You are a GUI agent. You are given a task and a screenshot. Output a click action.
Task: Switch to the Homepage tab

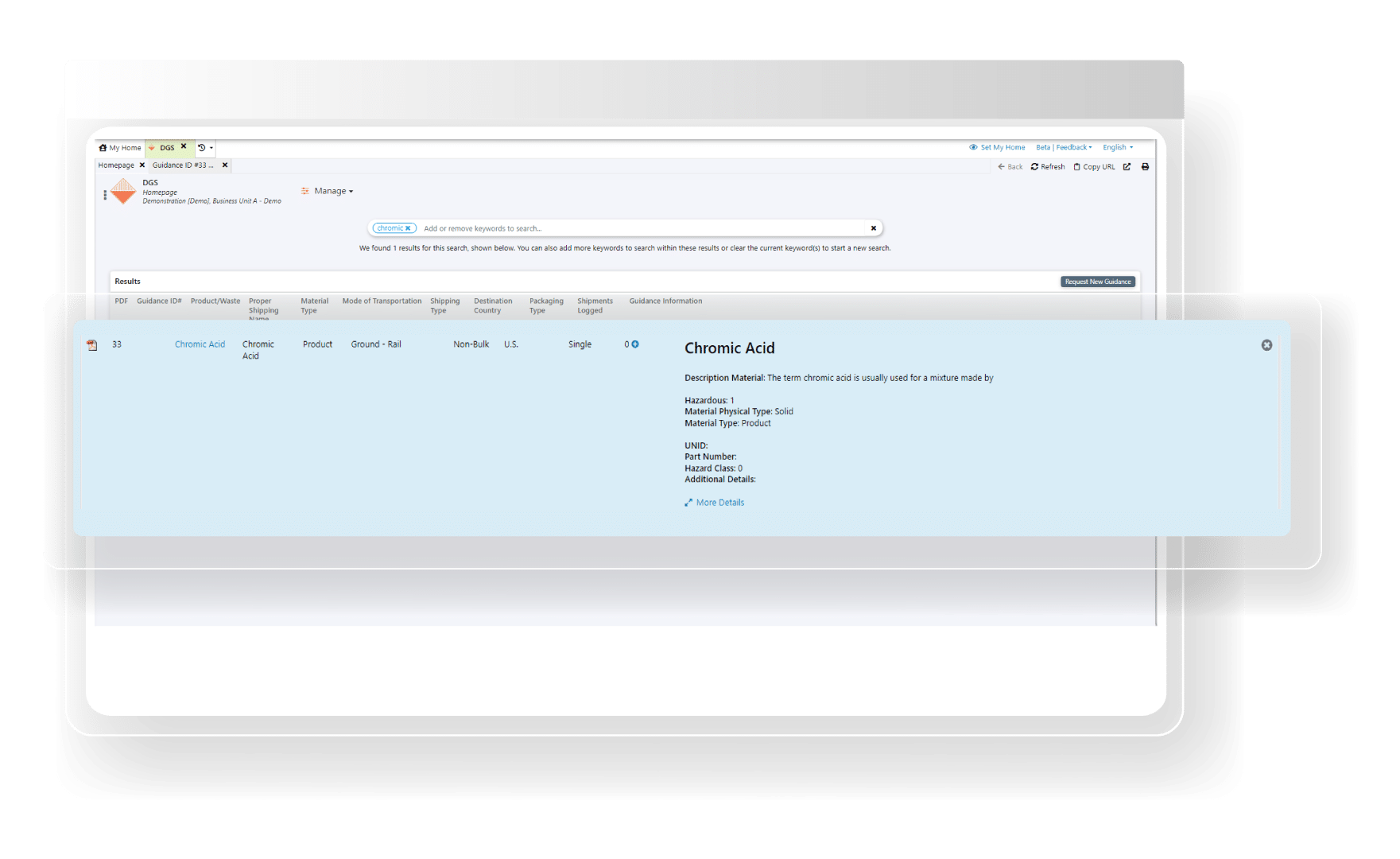click(115, 165)
